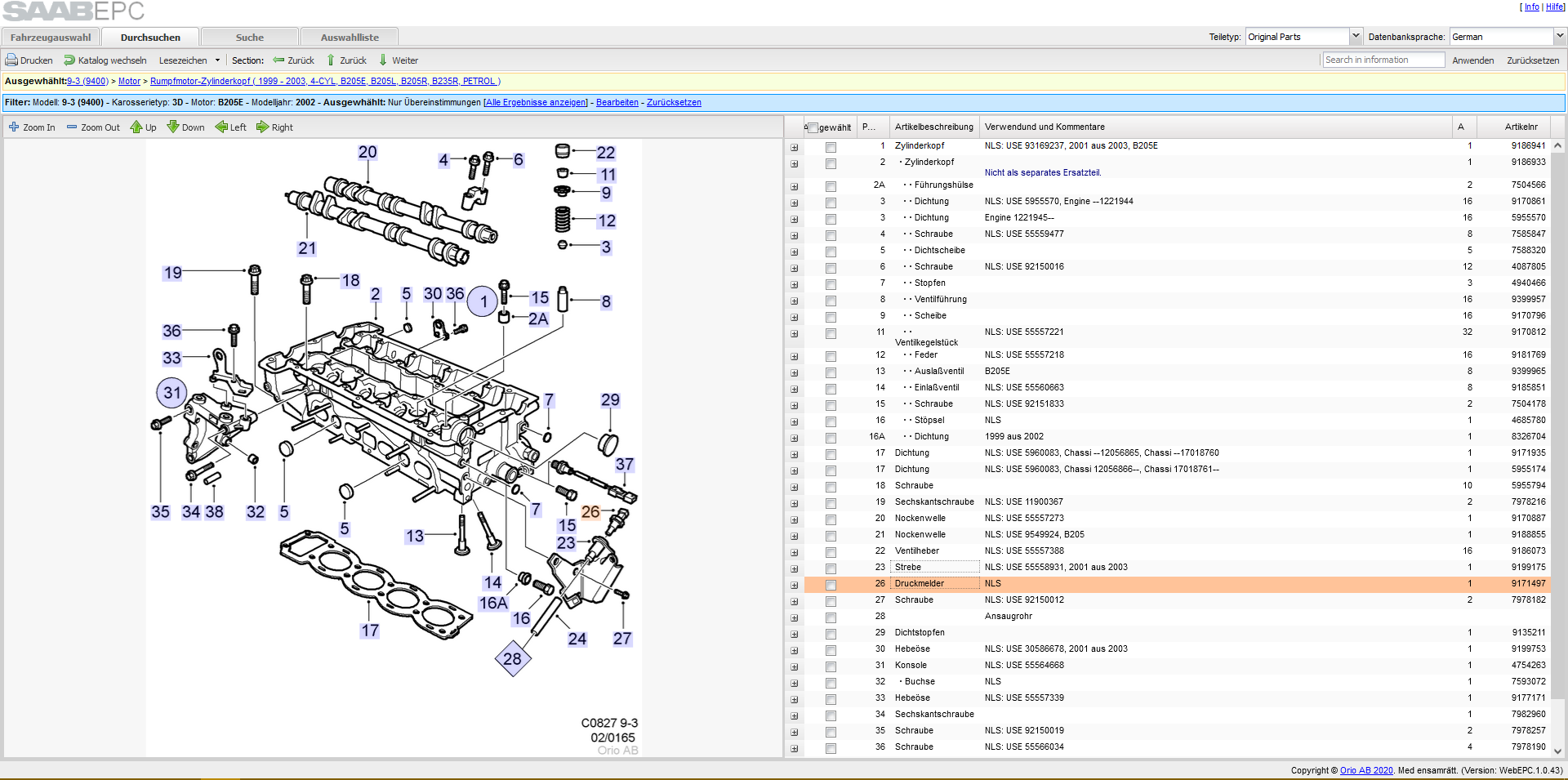
Task: Pan diagram Left with green arrow
Action: click(221, 127)
